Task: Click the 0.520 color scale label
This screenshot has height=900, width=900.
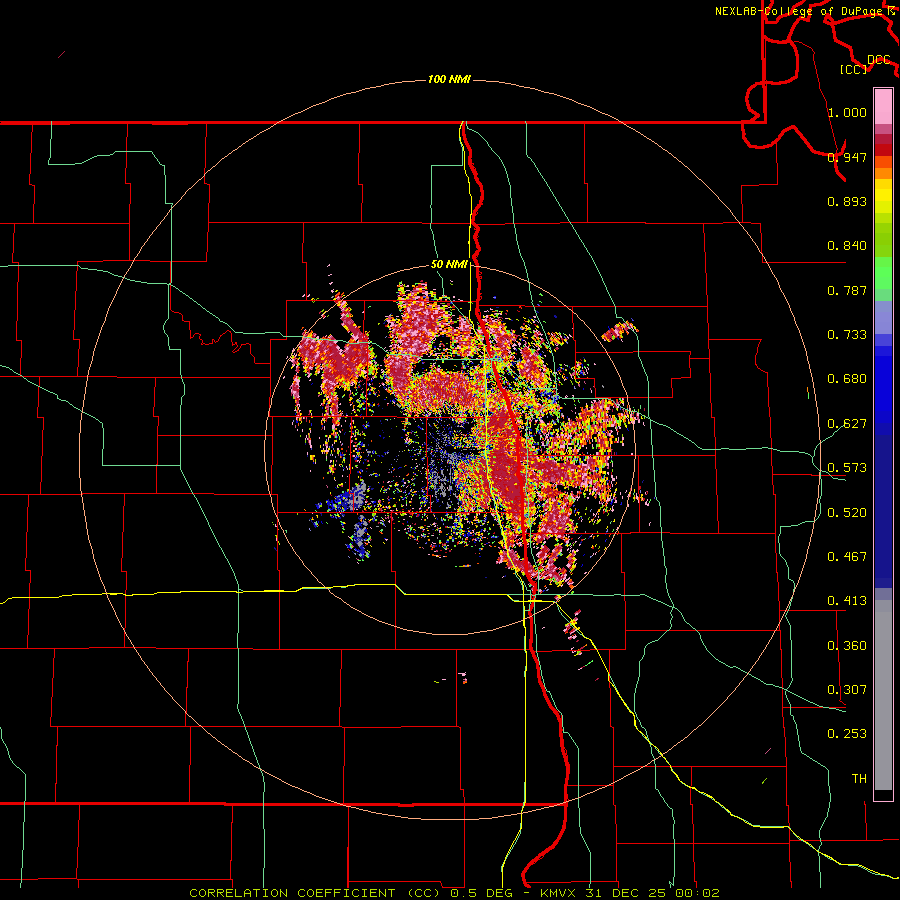Action: [847, 513]
